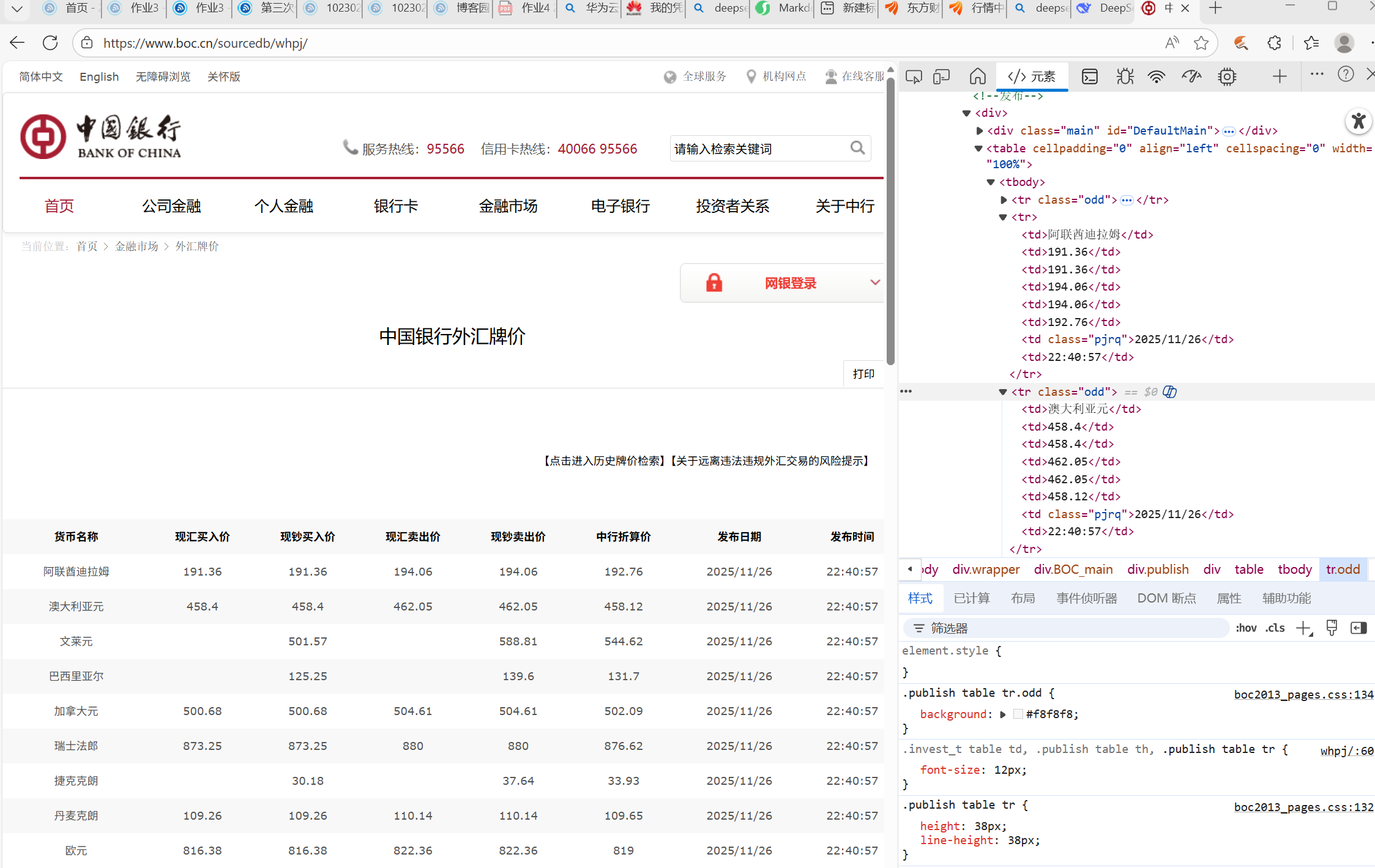
Task: Click the #f8f8f8 background color swatch
Action: 1018,714
